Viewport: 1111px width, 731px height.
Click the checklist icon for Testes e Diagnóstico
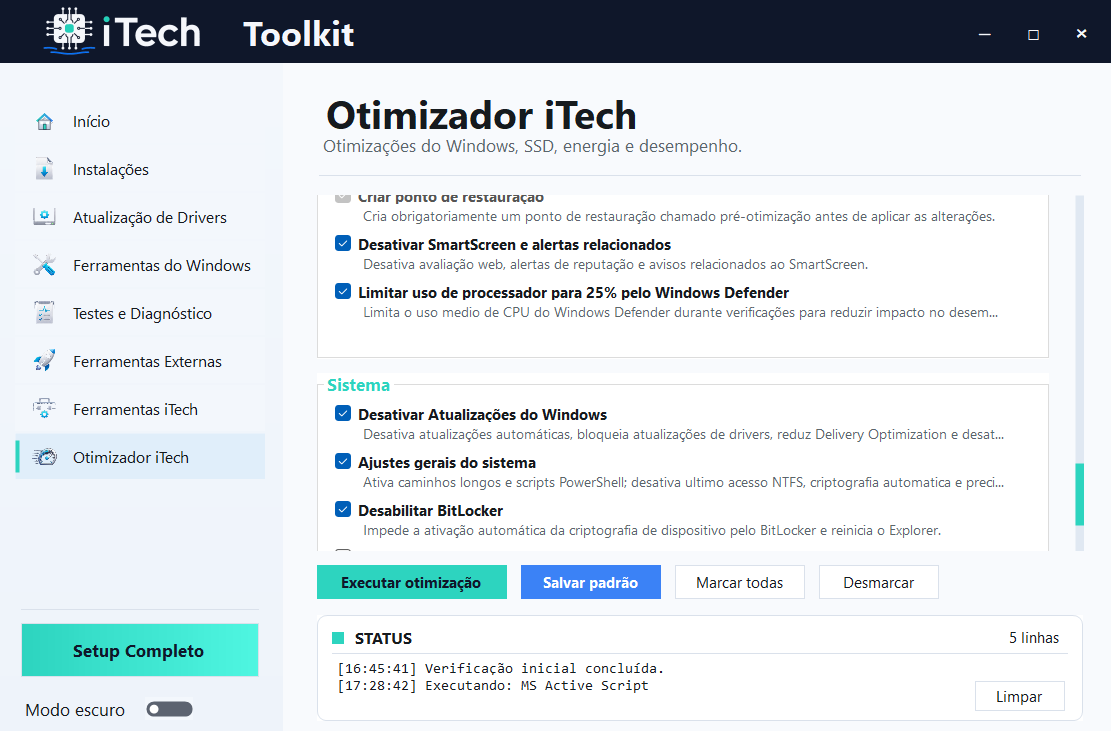(x=44, y=313)
